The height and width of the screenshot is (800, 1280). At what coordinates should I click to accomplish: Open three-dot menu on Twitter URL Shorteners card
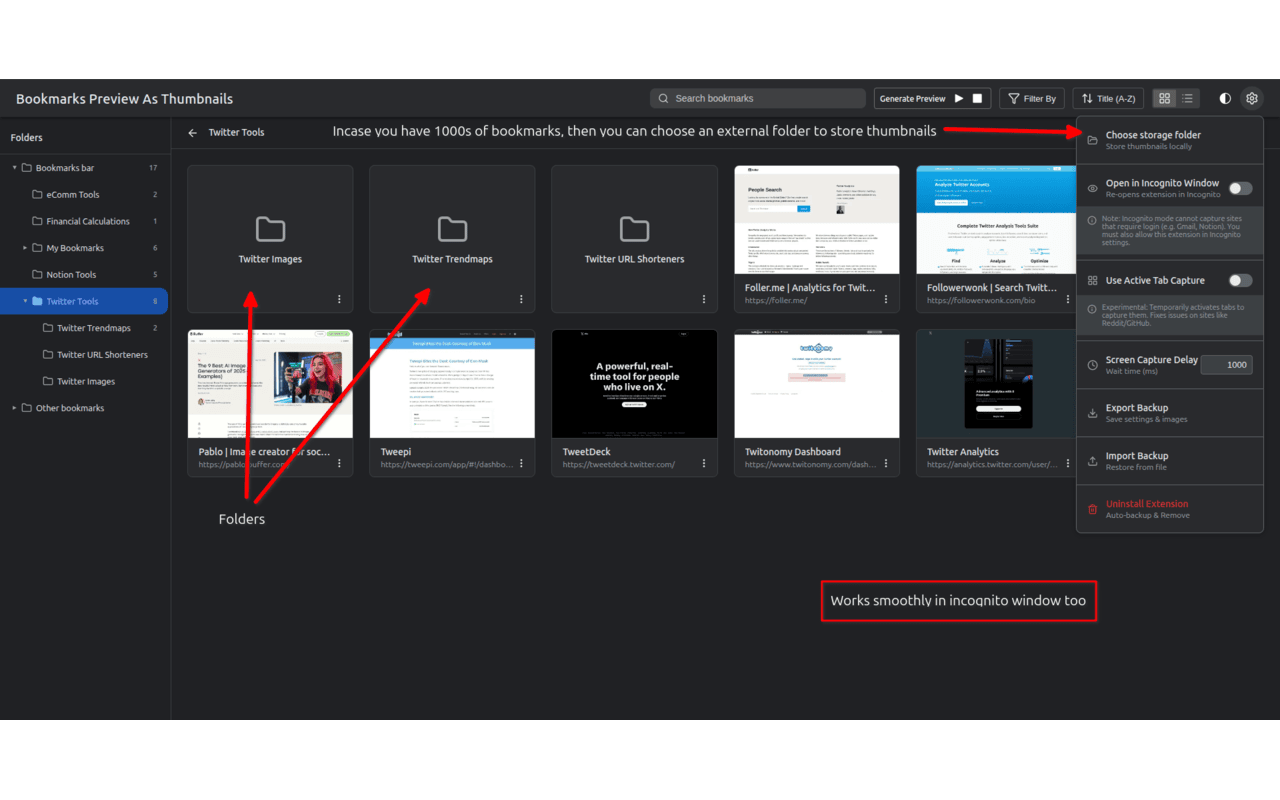point(704,299)
